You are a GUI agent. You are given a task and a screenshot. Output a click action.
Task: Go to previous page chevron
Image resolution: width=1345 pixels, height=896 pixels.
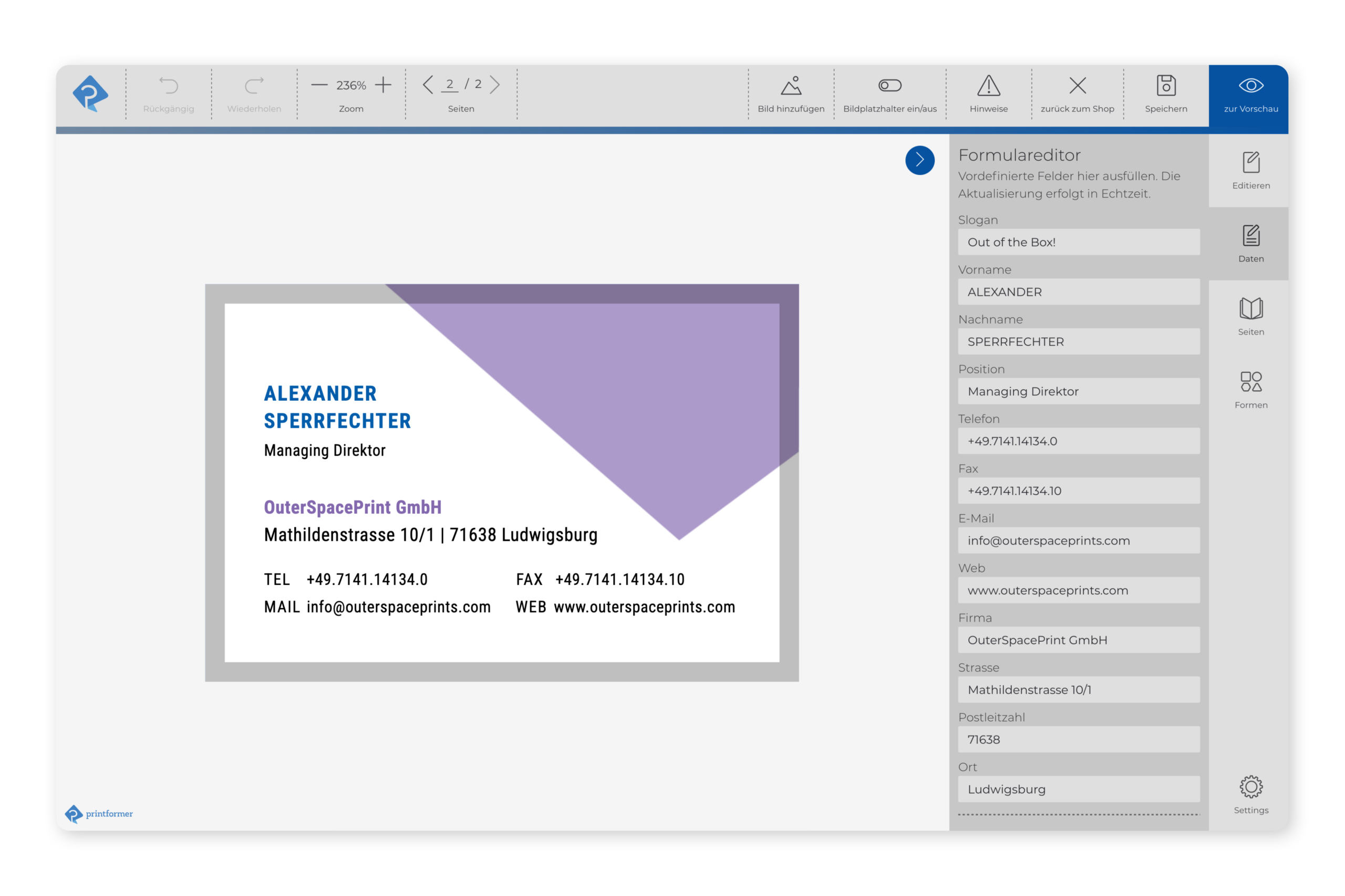(428, 85)
